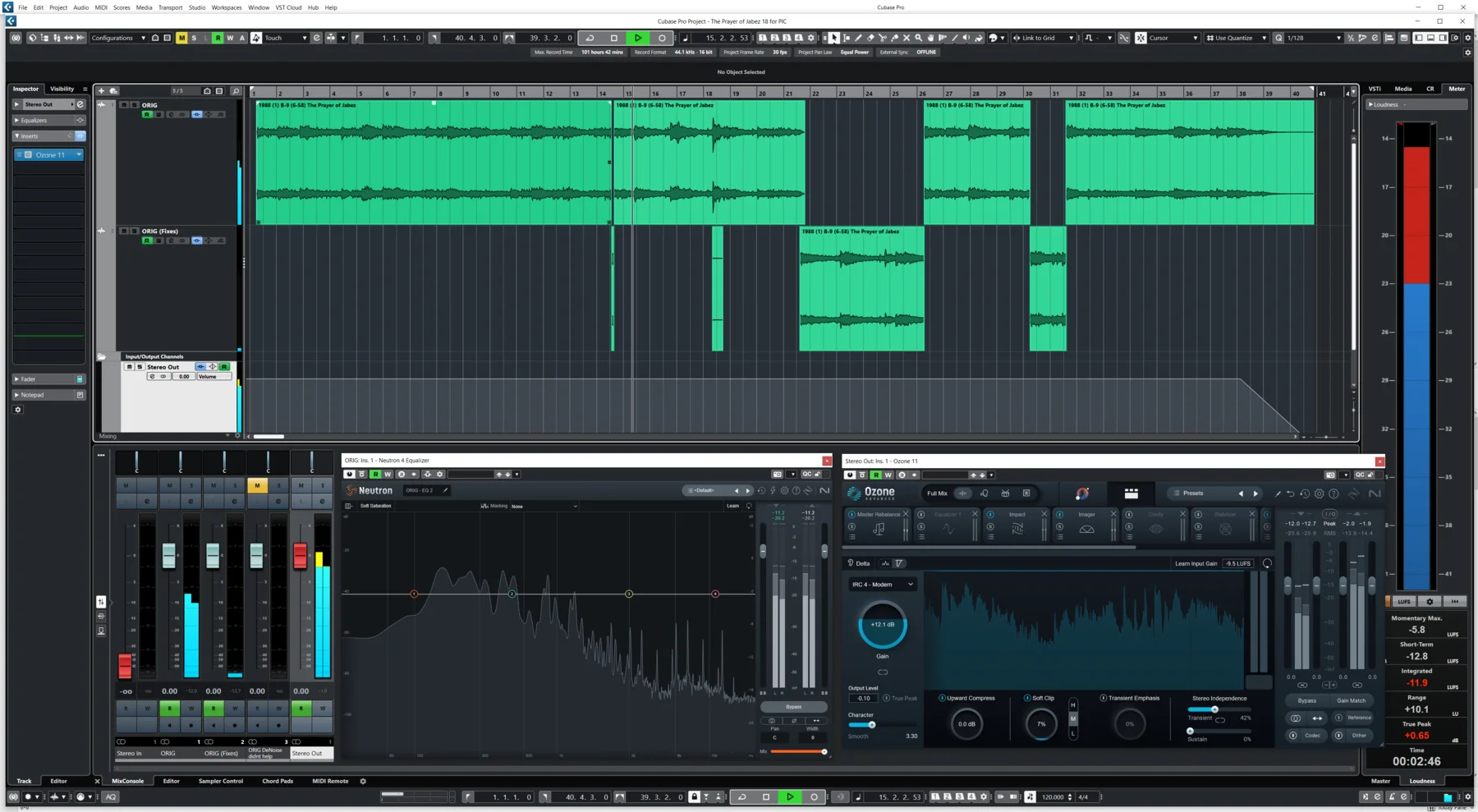Select the Eraser tool in the toolbar
The height and width of the screenshot is (812, 1478).
tap(870, 38)
